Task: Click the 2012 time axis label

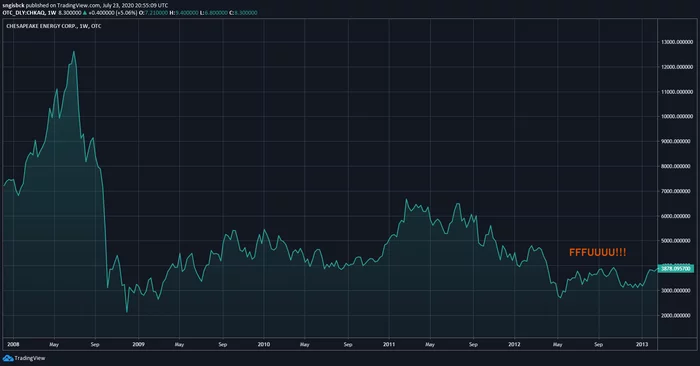Action: click(x=514, y=345)
